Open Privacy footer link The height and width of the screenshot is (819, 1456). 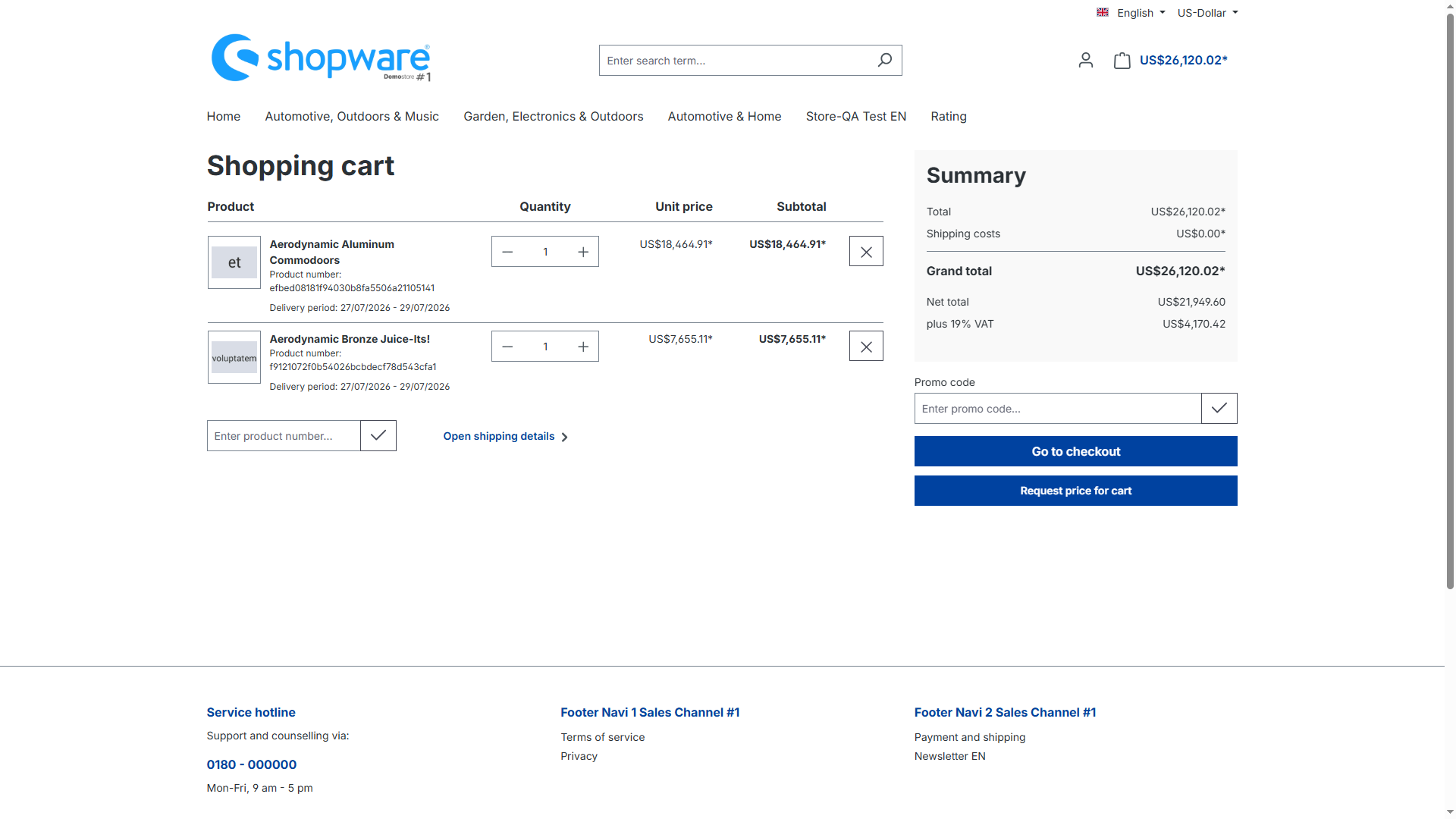tap(579, 756)
